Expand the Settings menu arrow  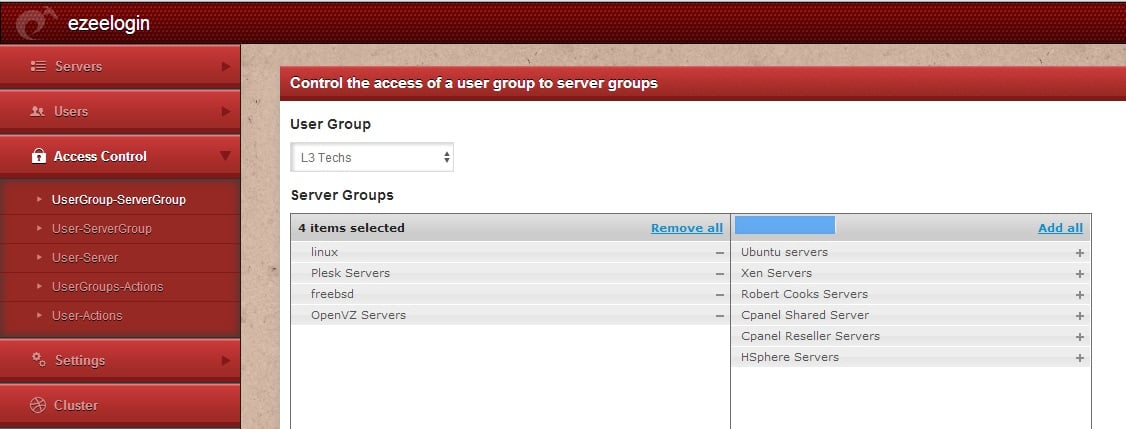tap(226, 360)
